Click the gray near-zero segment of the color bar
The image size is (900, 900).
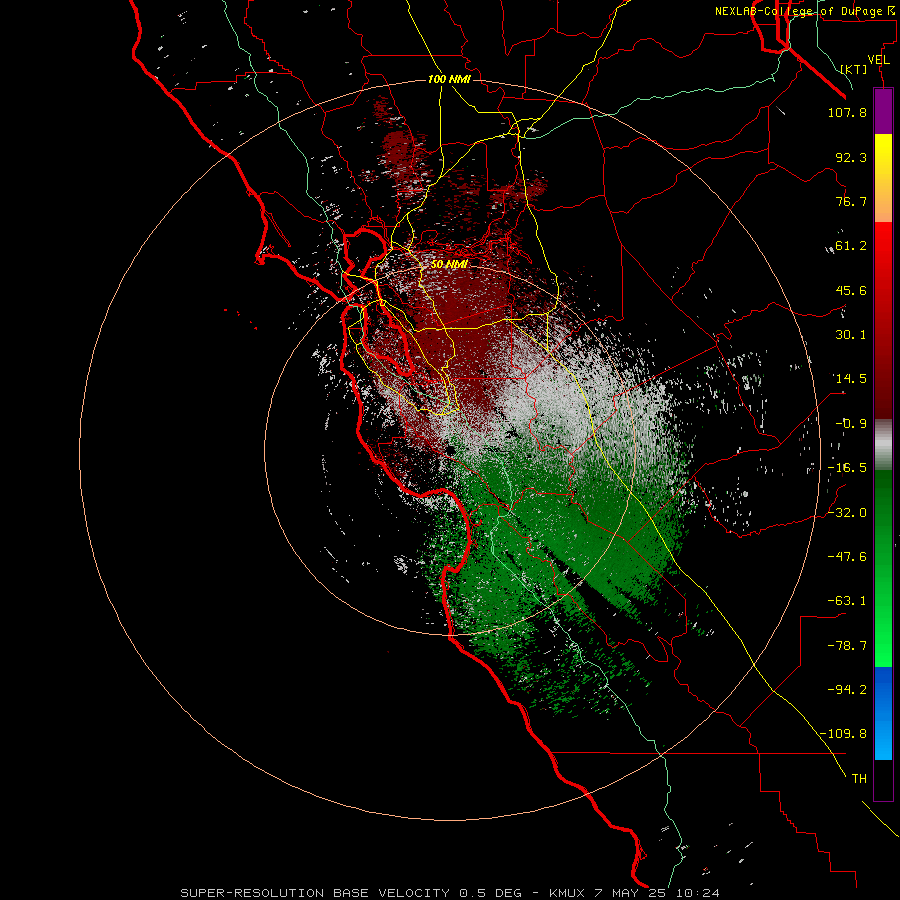[883, 445]
